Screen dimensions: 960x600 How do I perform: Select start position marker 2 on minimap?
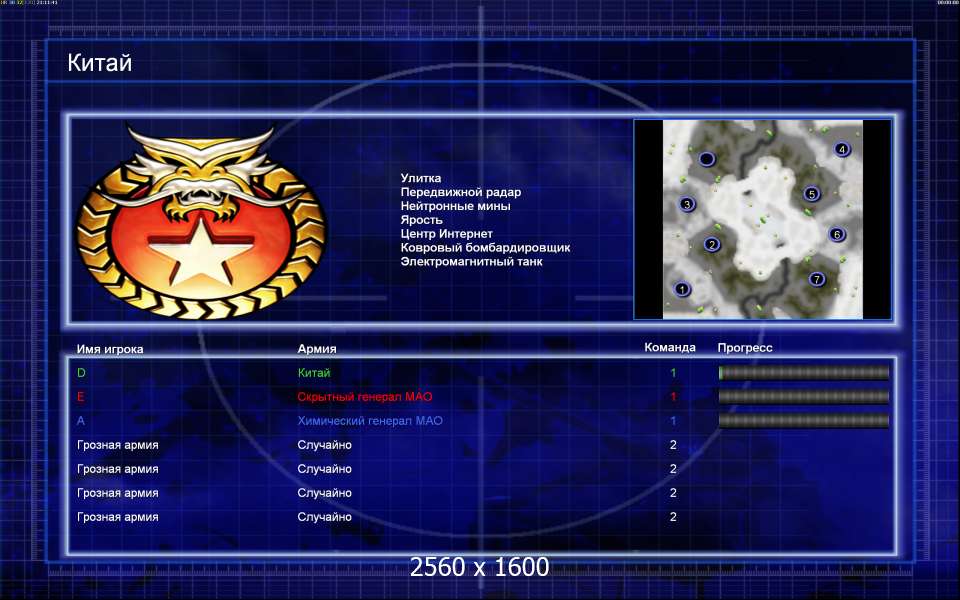point(711,244)
